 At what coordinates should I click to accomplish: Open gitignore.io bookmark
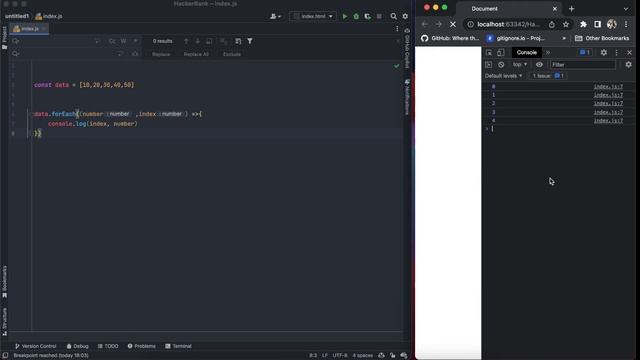[515, 38]
